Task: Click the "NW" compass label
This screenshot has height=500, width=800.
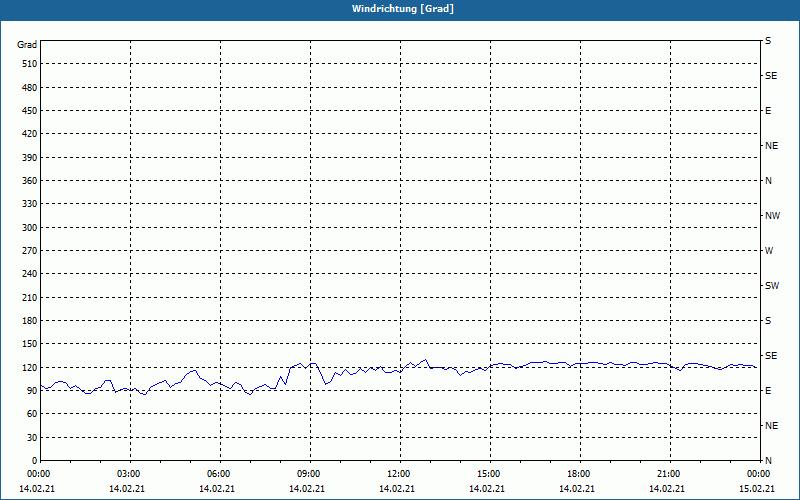Action: (x=772, y=216)
